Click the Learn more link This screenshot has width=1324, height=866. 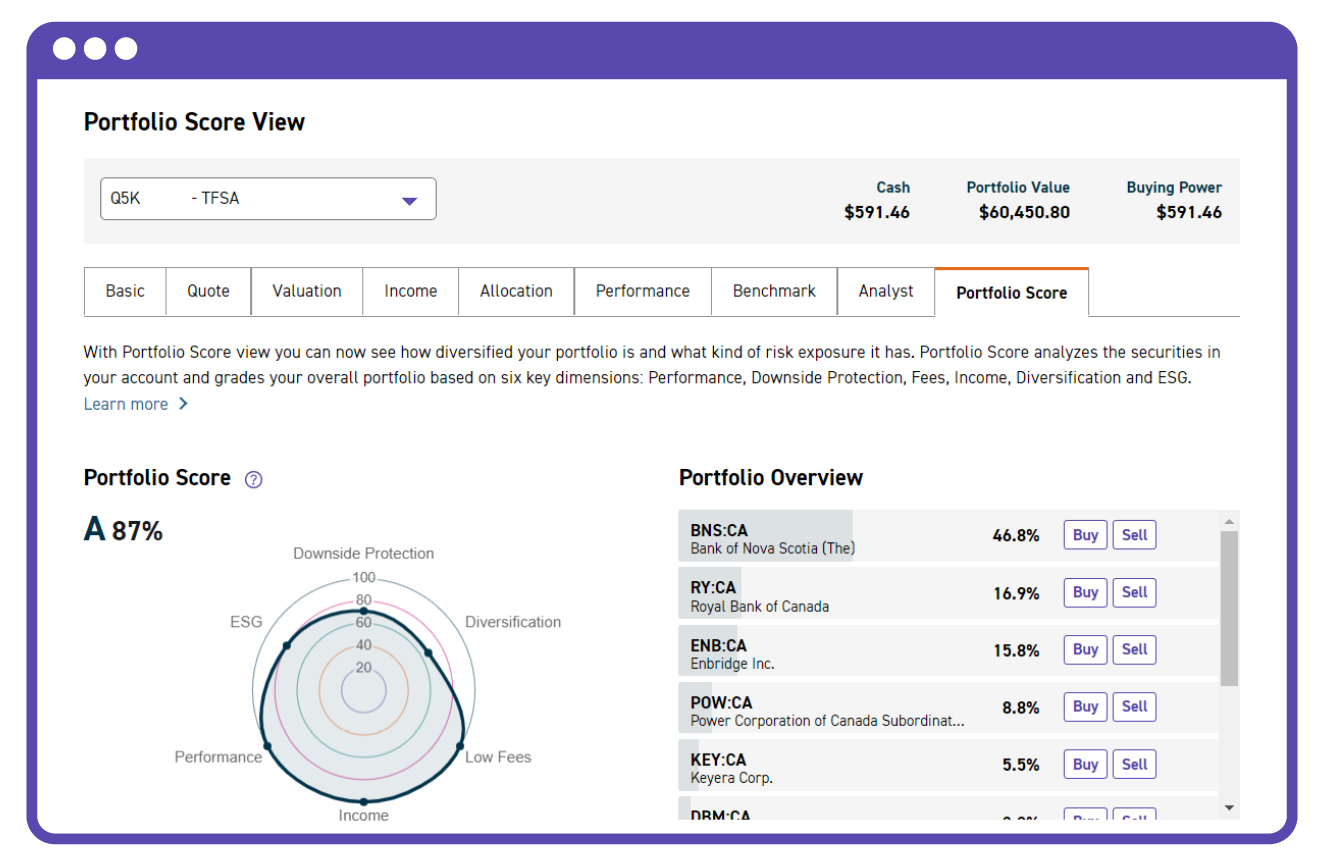coord(127,404)
